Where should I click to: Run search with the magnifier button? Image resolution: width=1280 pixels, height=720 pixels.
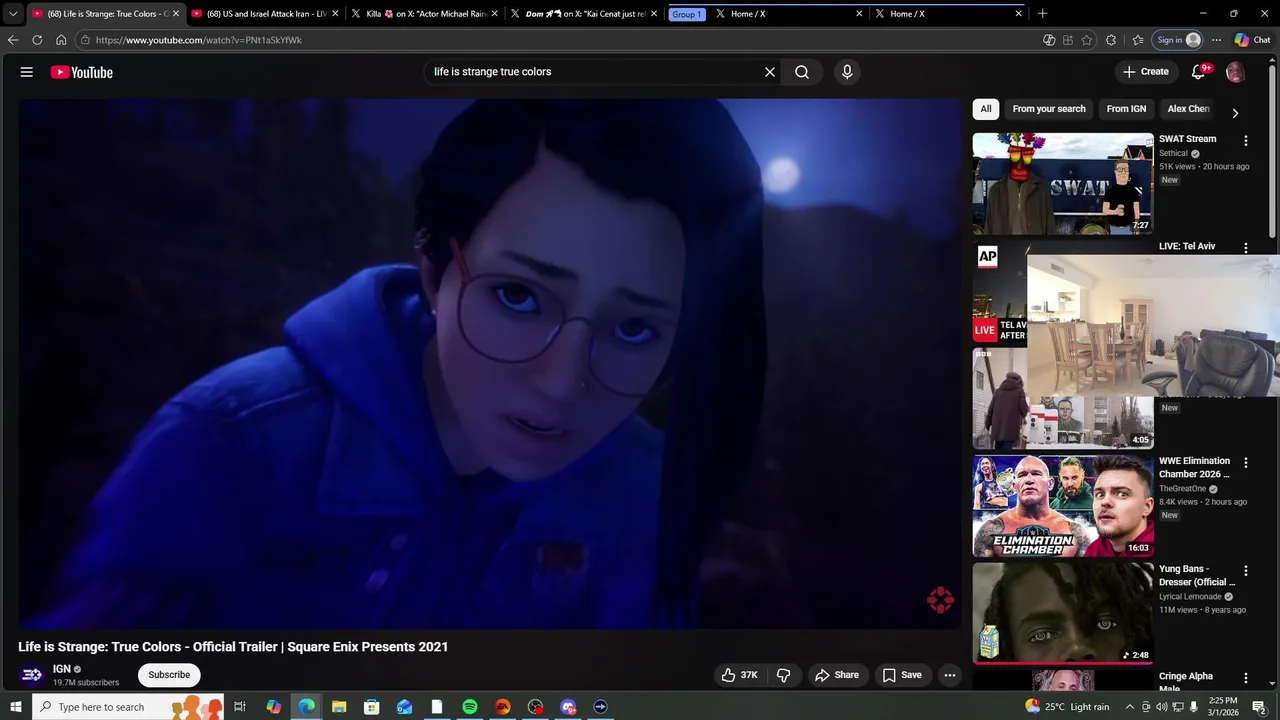point(802,72)
